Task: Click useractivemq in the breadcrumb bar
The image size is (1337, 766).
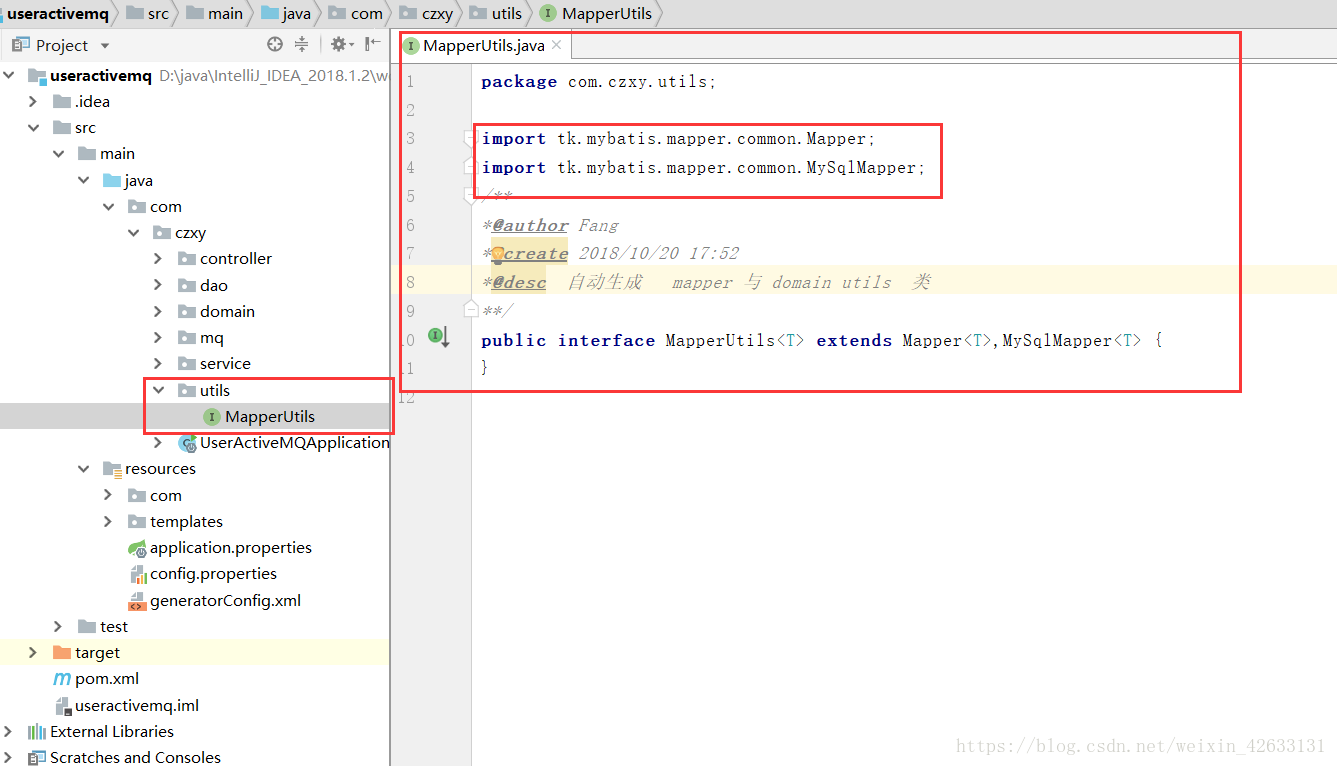Action: point(58,13)
